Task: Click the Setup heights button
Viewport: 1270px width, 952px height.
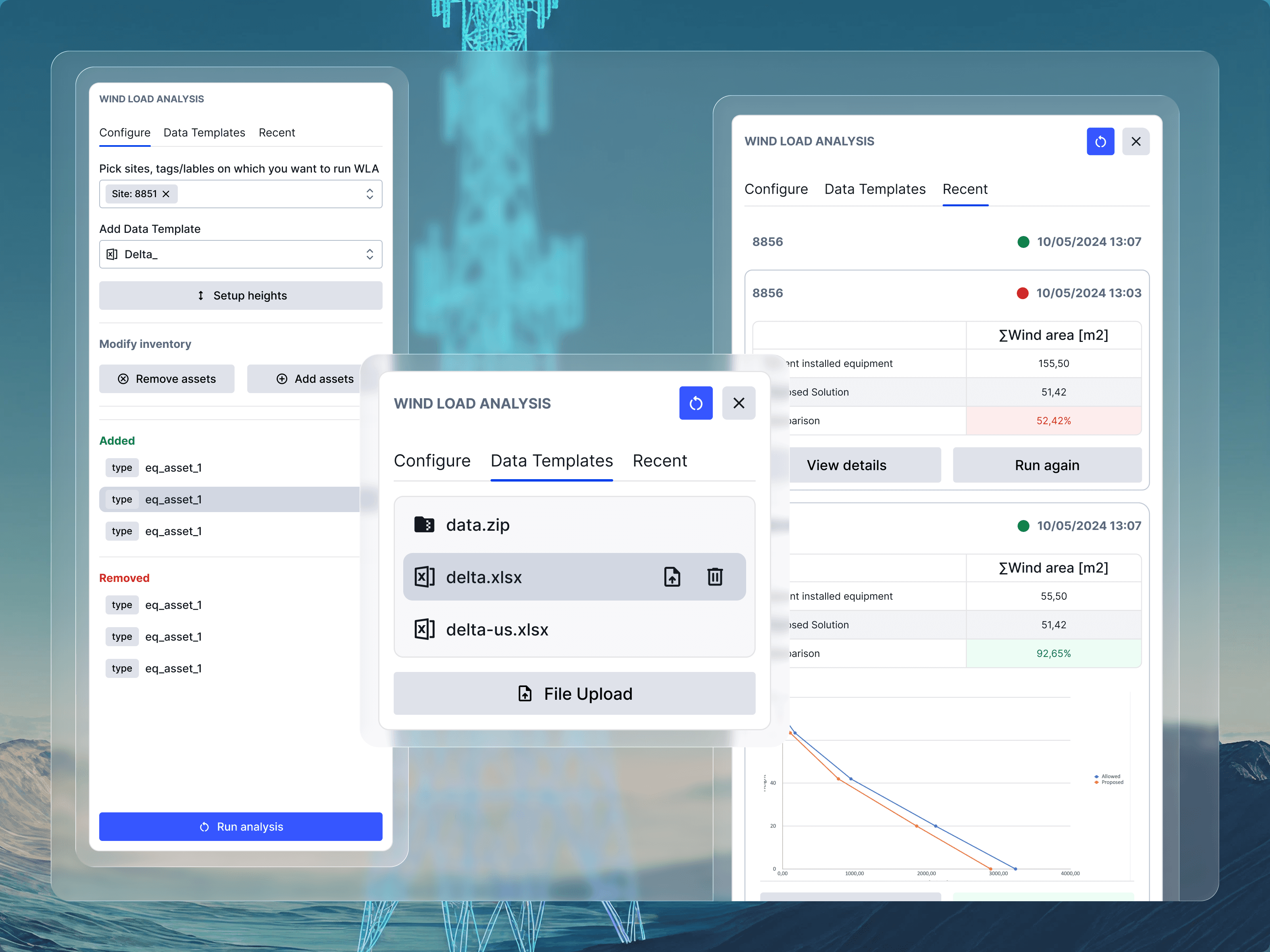Action: 241,296
